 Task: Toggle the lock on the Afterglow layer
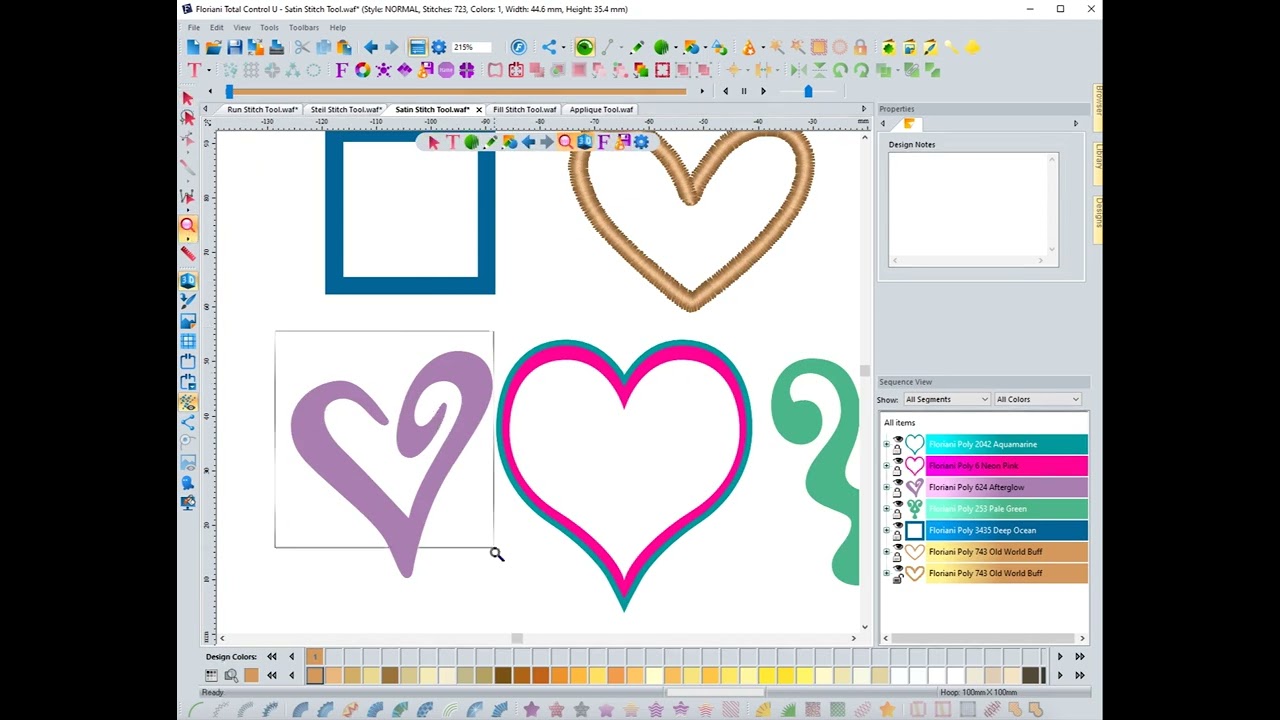click(897, 493)
